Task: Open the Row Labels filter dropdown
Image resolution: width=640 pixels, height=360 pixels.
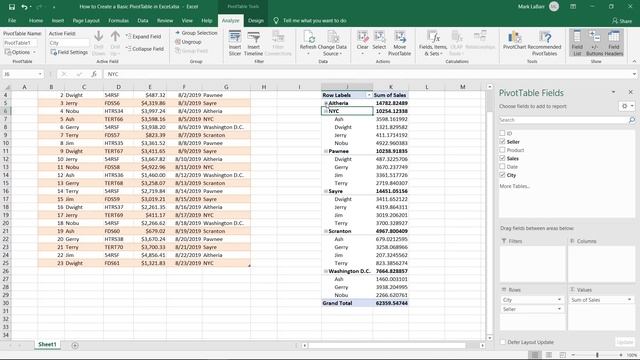Action: (x=369, y=95)
